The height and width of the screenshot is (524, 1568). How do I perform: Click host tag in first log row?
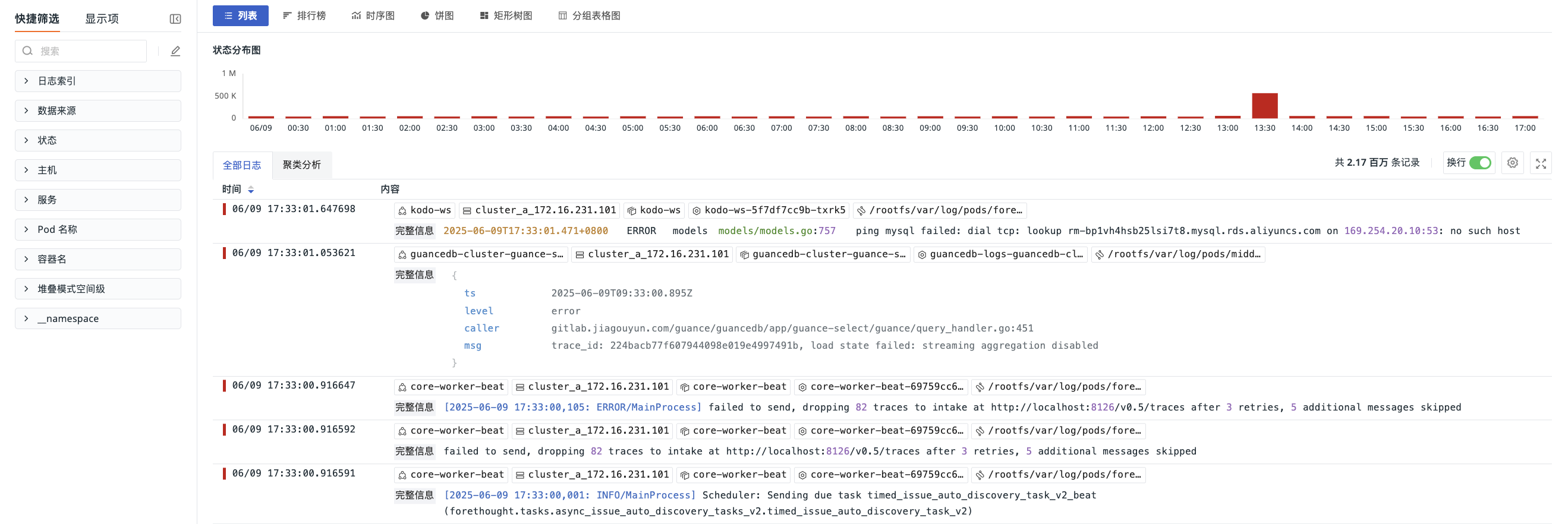539,210
